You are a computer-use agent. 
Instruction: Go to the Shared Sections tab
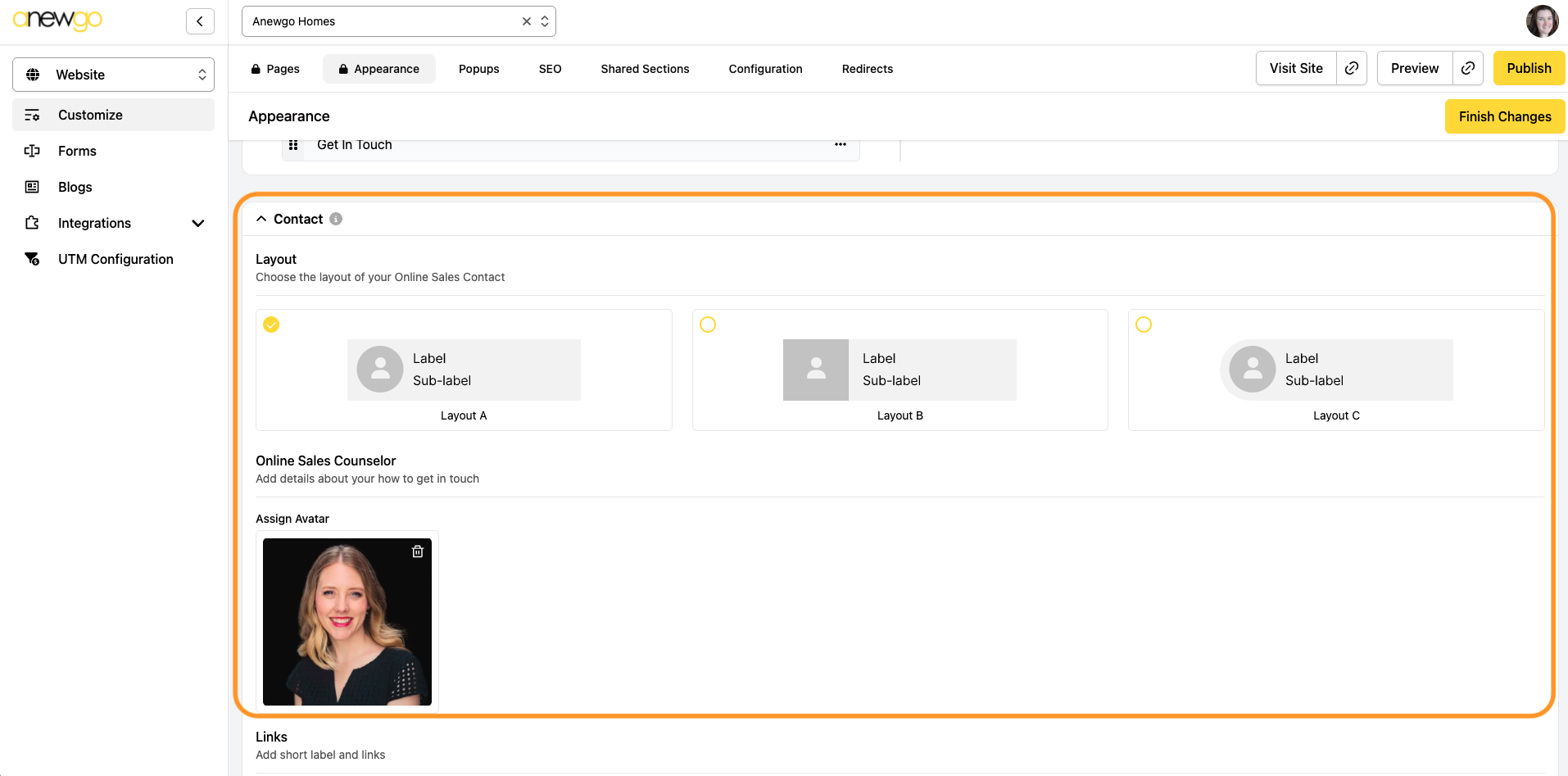click(645, 69)
